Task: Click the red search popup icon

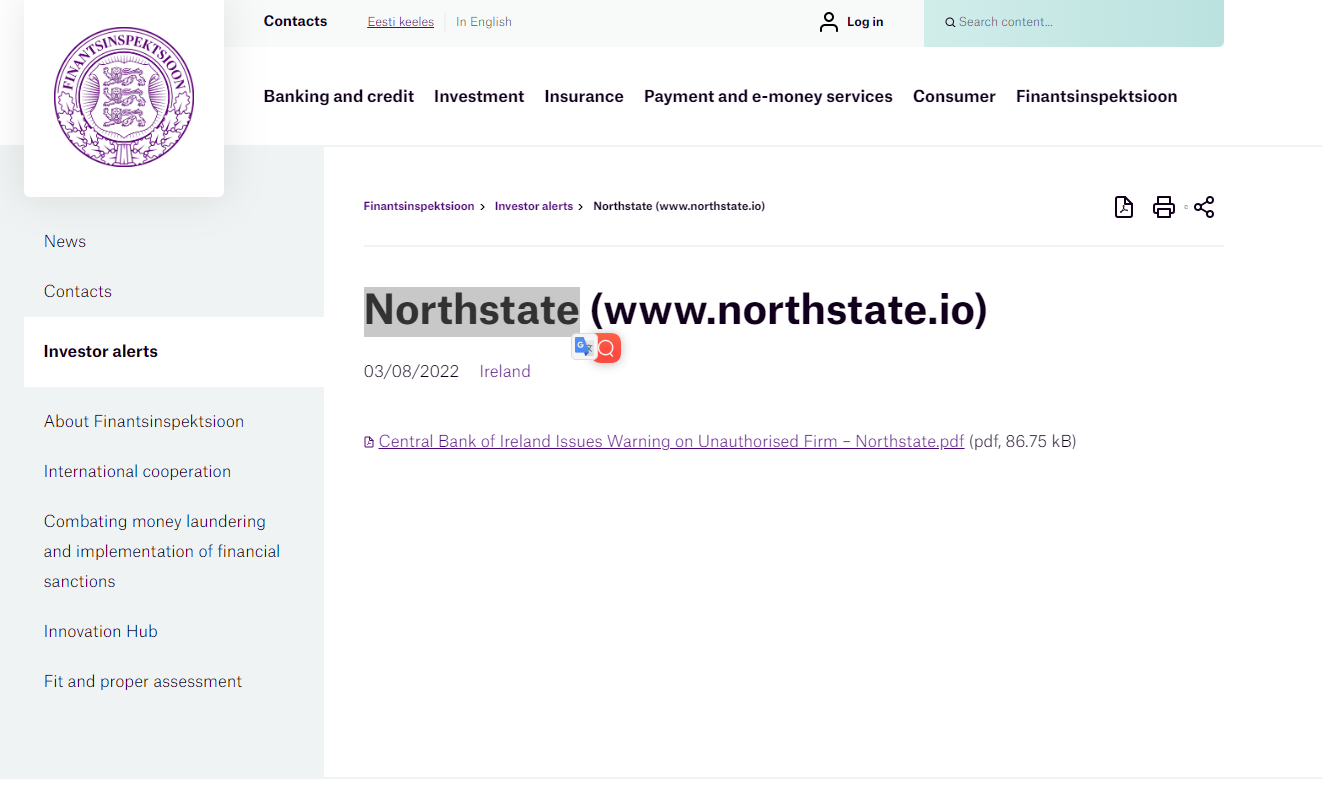Action: coord(607,348)
